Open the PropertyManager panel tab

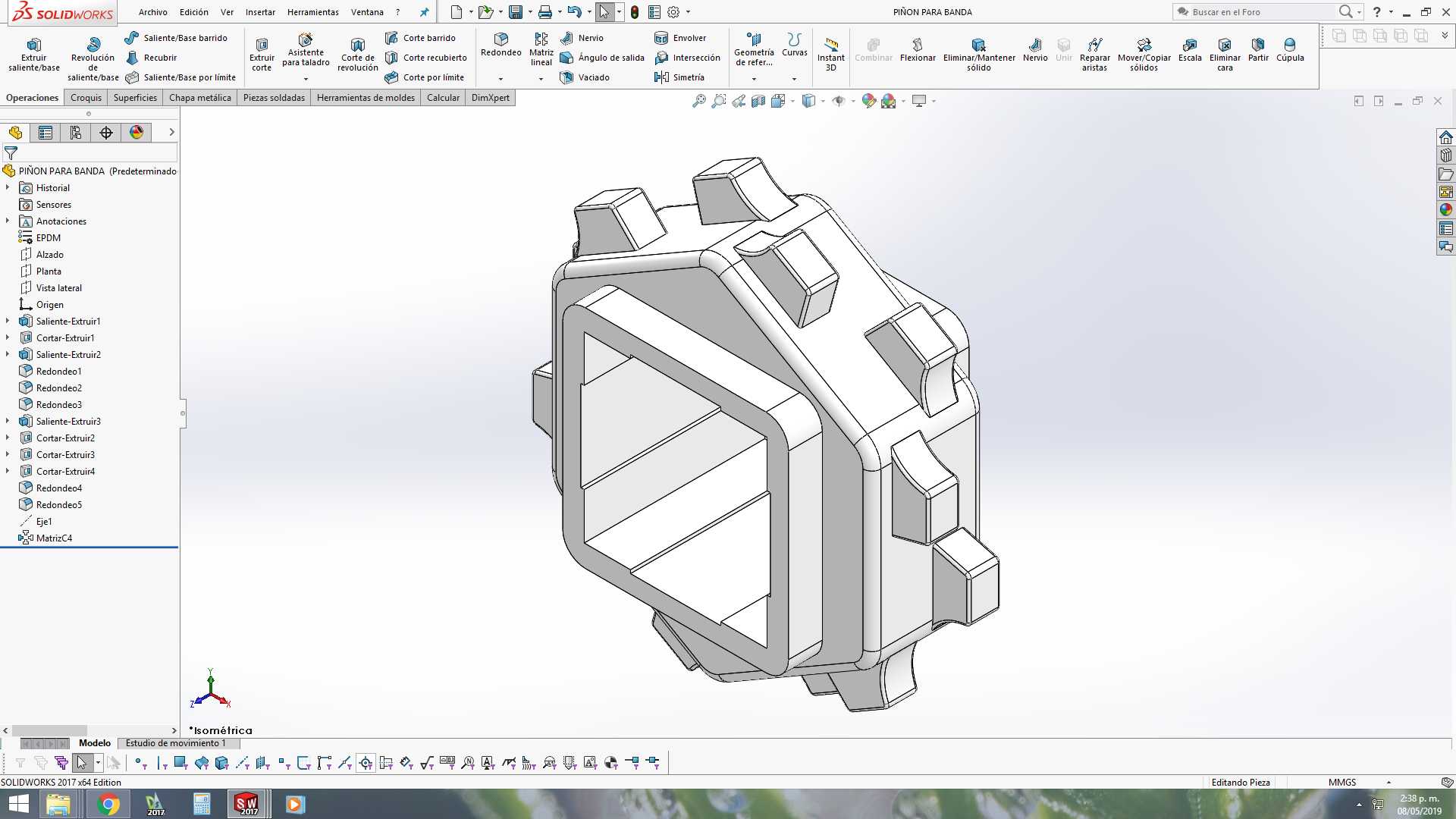pyautogui.click(x=45, y=133)
